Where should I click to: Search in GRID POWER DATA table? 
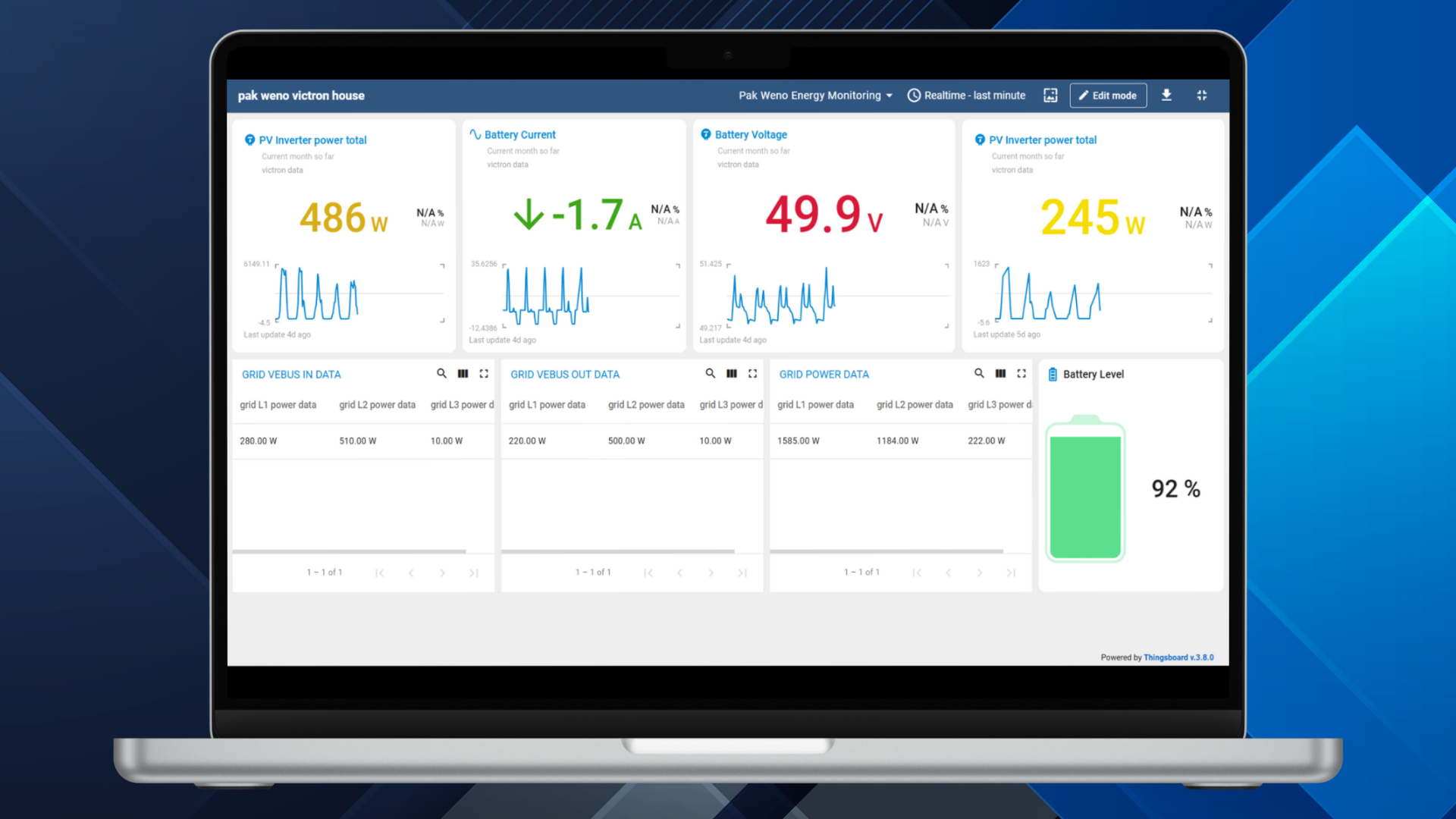tap(979, 374)
